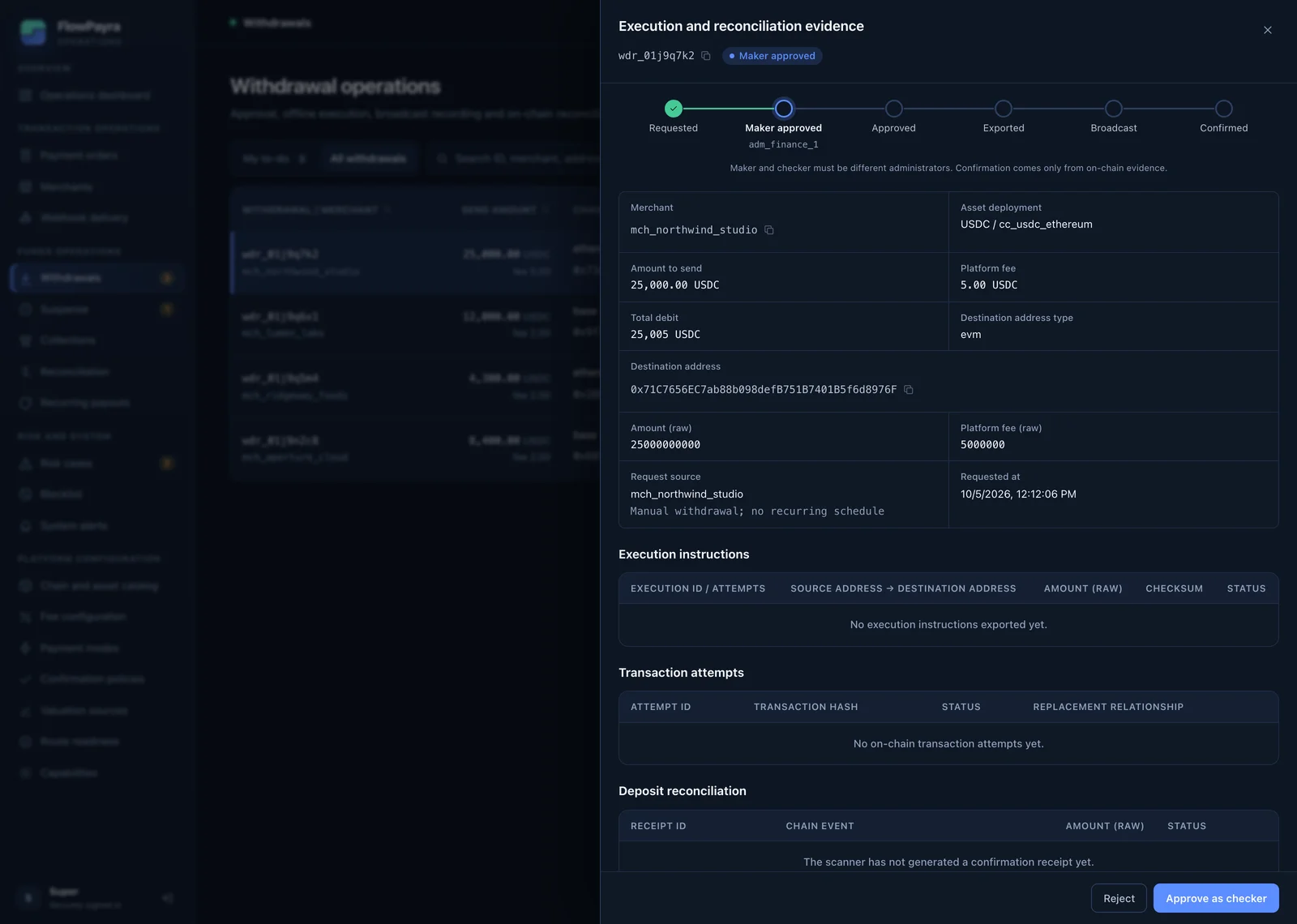Select the platform fee raw value 5000000

point(982,445)
